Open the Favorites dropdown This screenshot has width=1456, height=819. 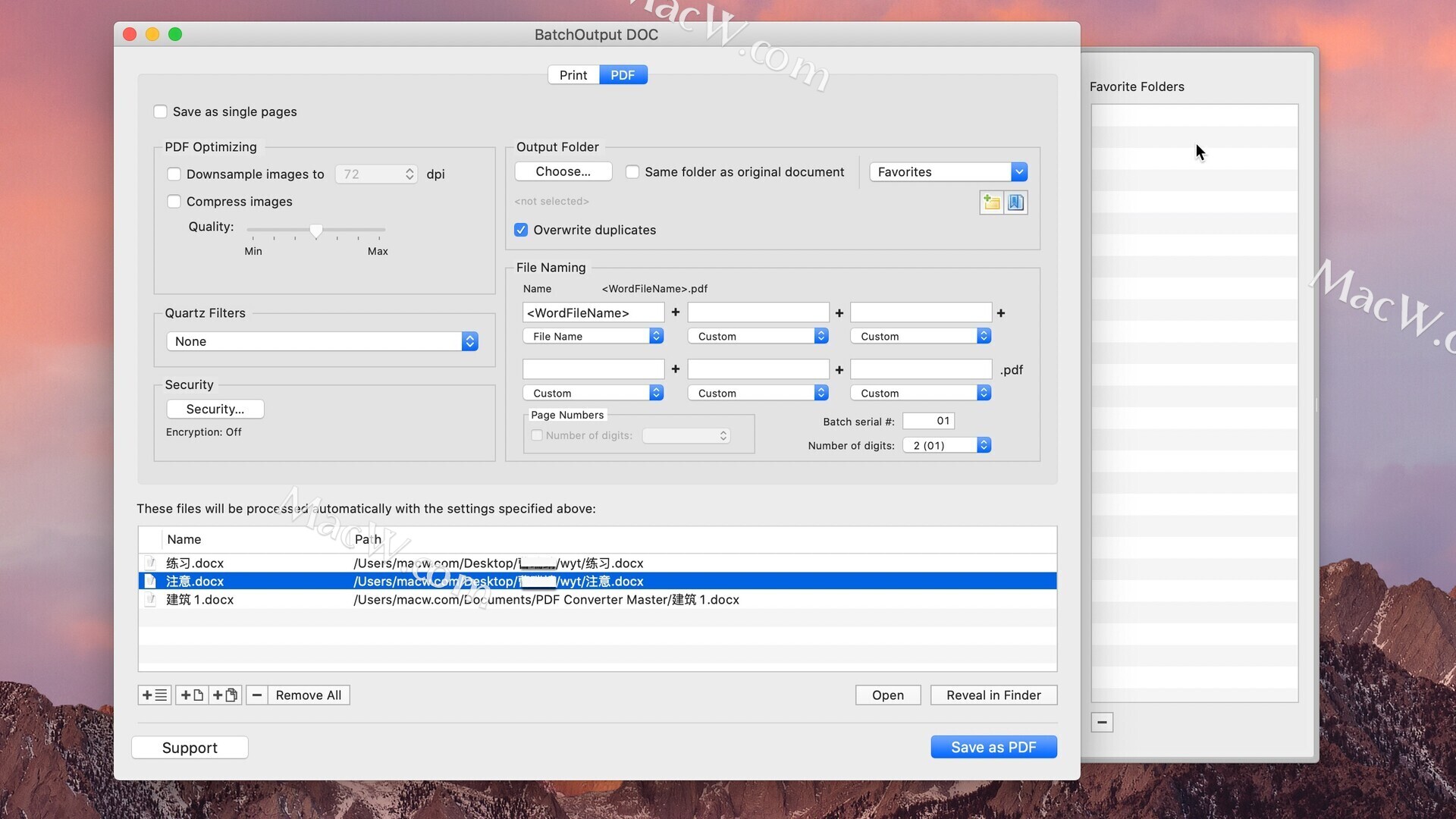tap(949, 172)
